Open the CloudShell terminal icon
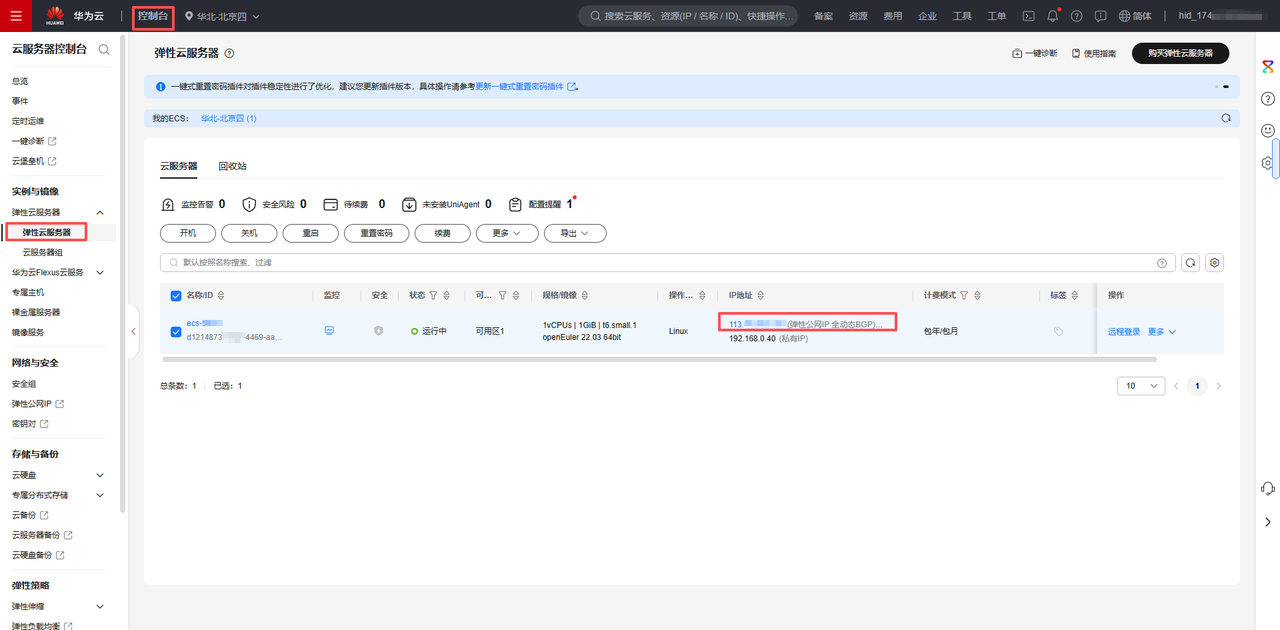 click(x=1028, y=16)
